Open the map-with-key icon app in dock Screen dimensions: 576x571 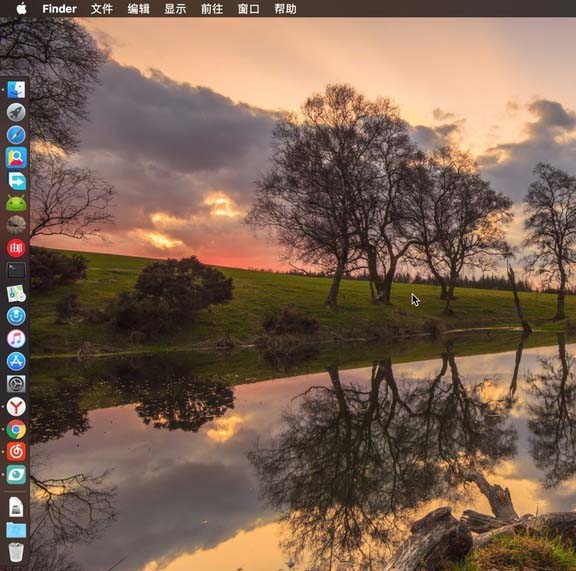(x=16, y=294)
